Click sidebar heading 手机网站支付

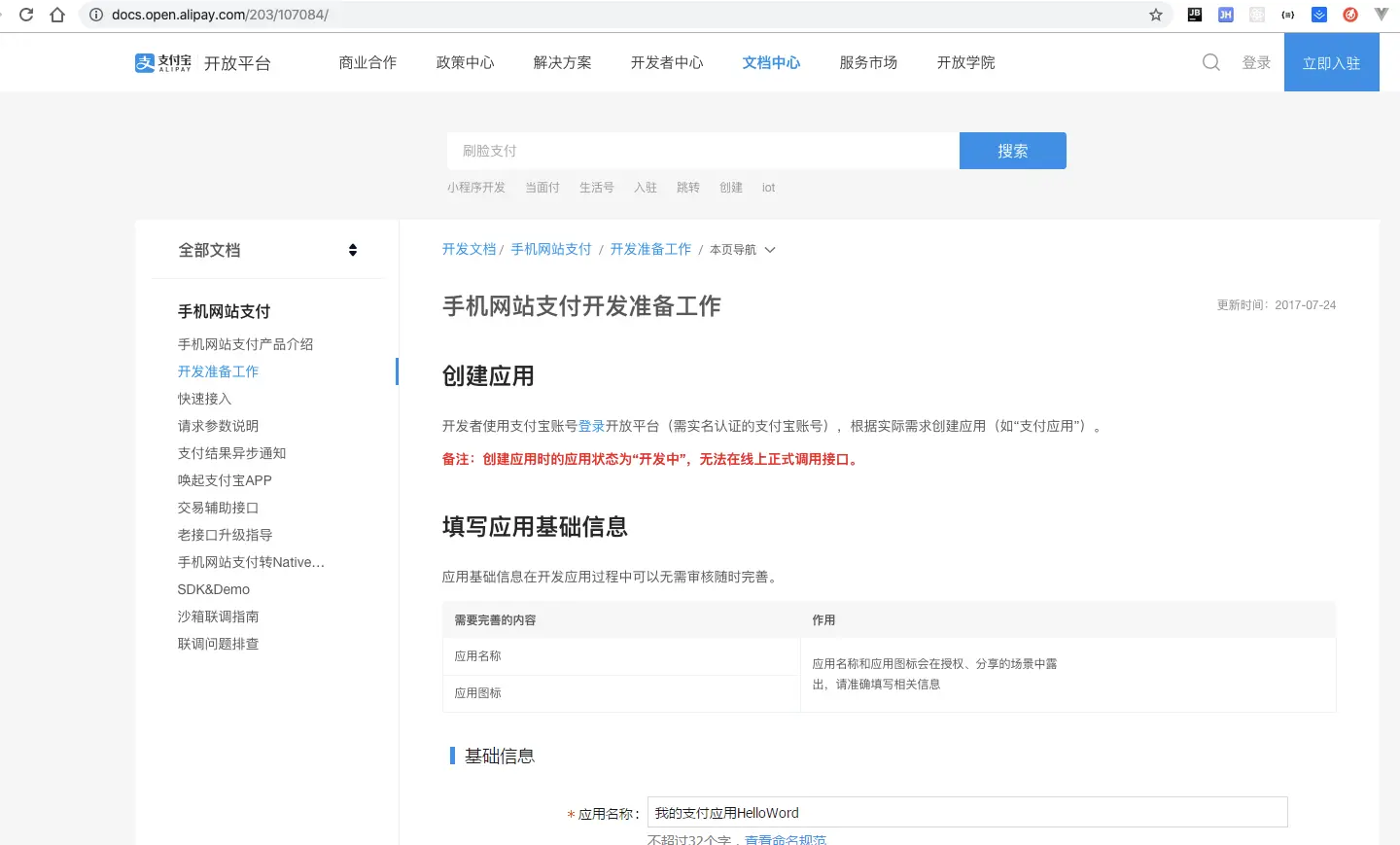point(225,311)
